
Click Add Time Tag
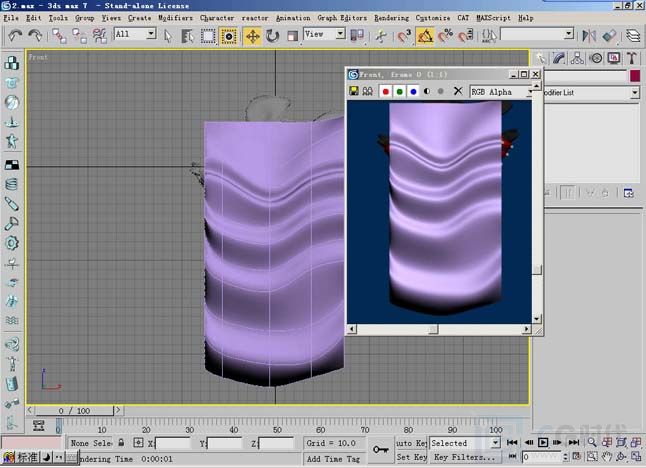pyautogui.click(x=333, y=459)
